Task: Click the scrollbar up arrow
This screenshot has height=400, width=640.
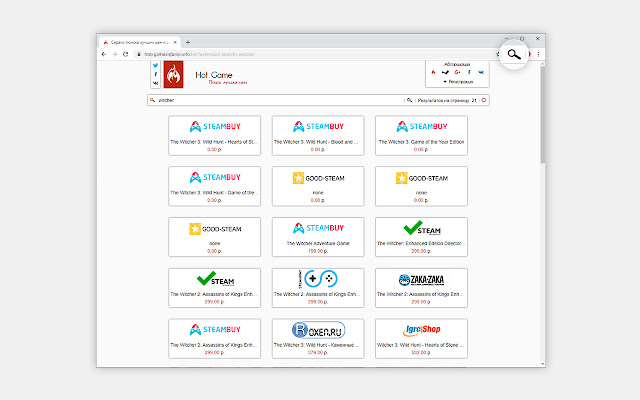Action: click(x=543, y=64)
